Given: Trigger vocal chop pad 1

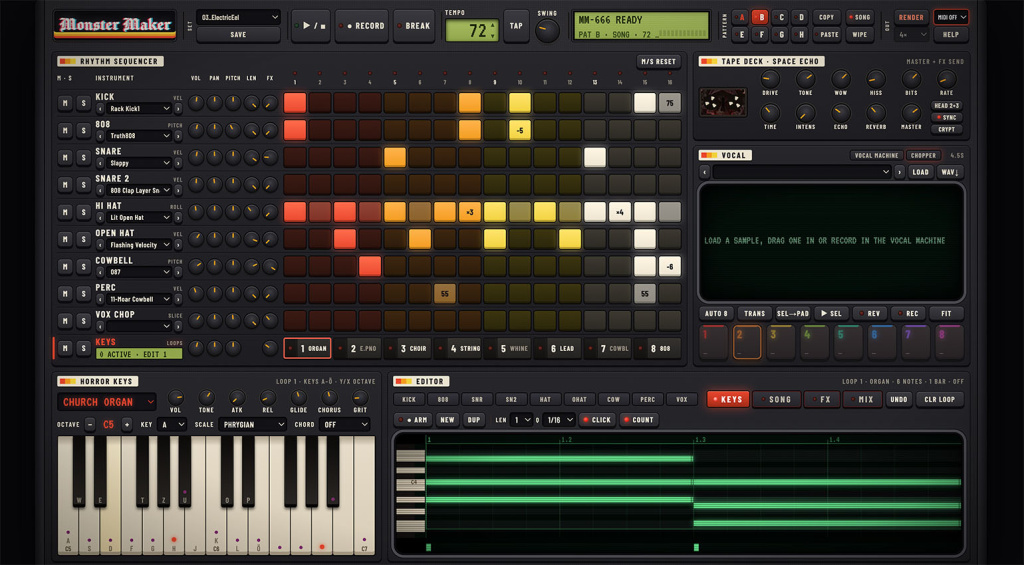Looking at the screenshot, I should coord(713,342).
